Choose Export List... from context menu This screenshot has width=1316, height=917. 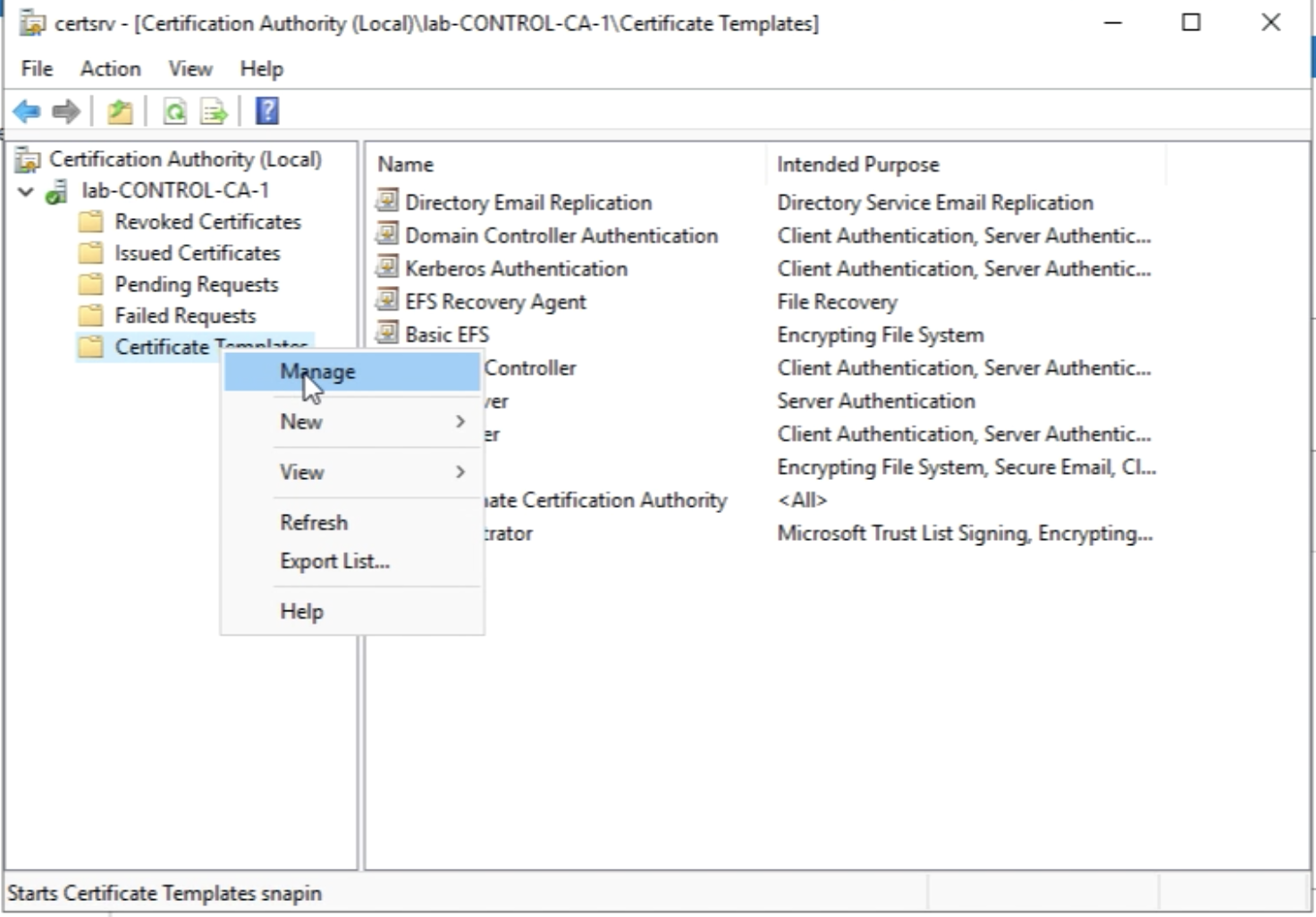(334, 561)
